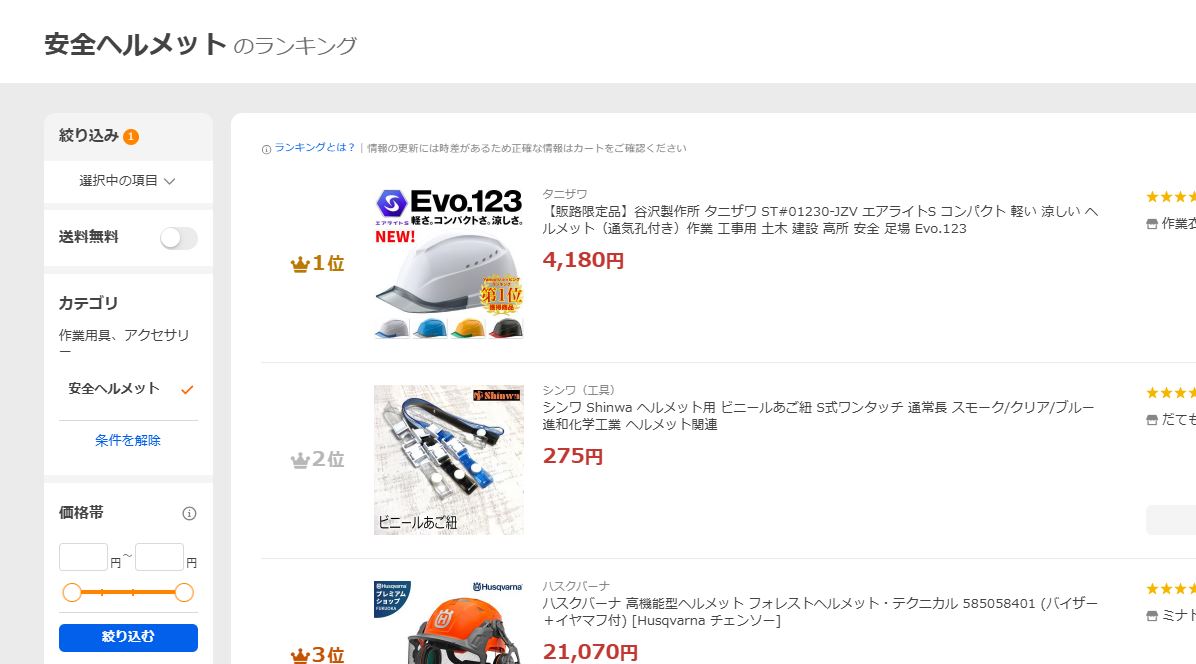Click the price range info icon
The height and width of the screenshot is (664, 1196).
189,514
